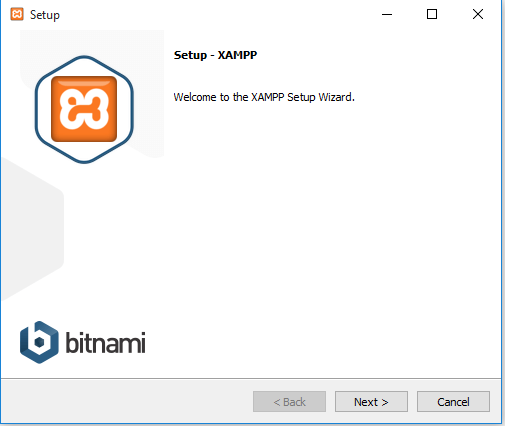Click the Next > button
The width and height of the screenshot is (505, 426).
click(x=371, y=402)
